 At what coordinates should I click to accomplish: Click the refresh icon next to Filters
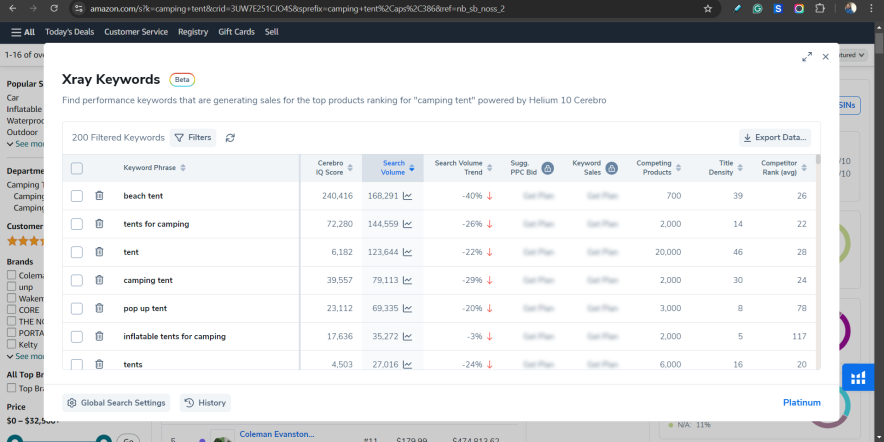tap(231, 138)
